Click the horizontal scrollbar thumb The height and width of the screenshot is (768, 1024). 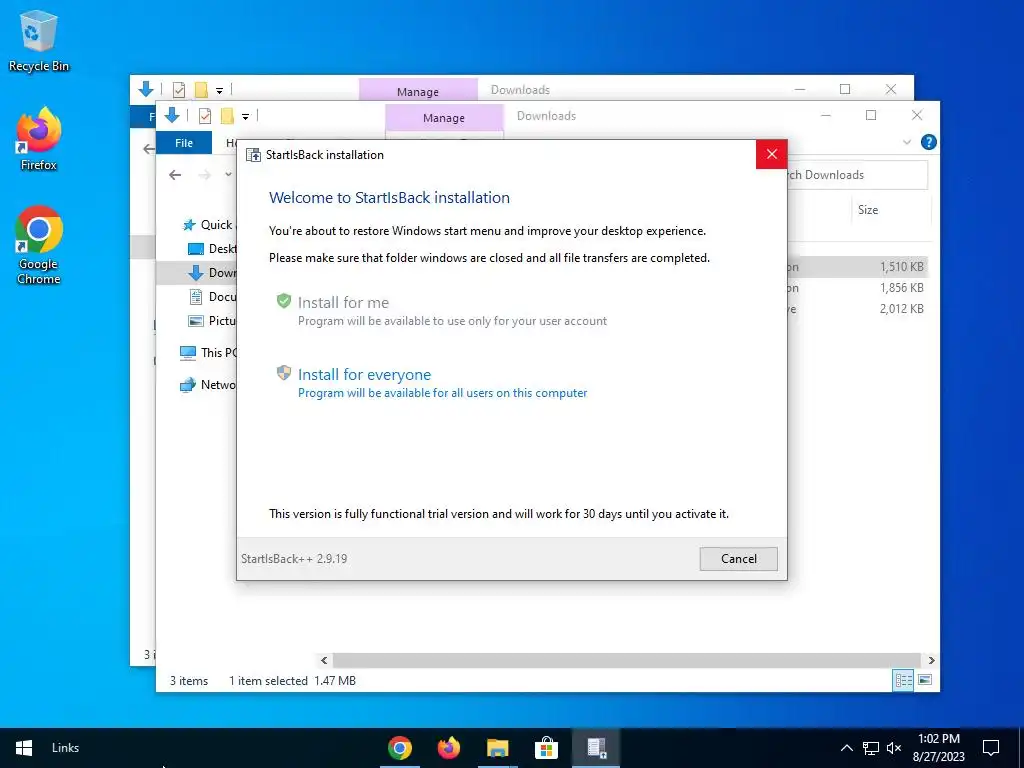click(x=626, y=660)
